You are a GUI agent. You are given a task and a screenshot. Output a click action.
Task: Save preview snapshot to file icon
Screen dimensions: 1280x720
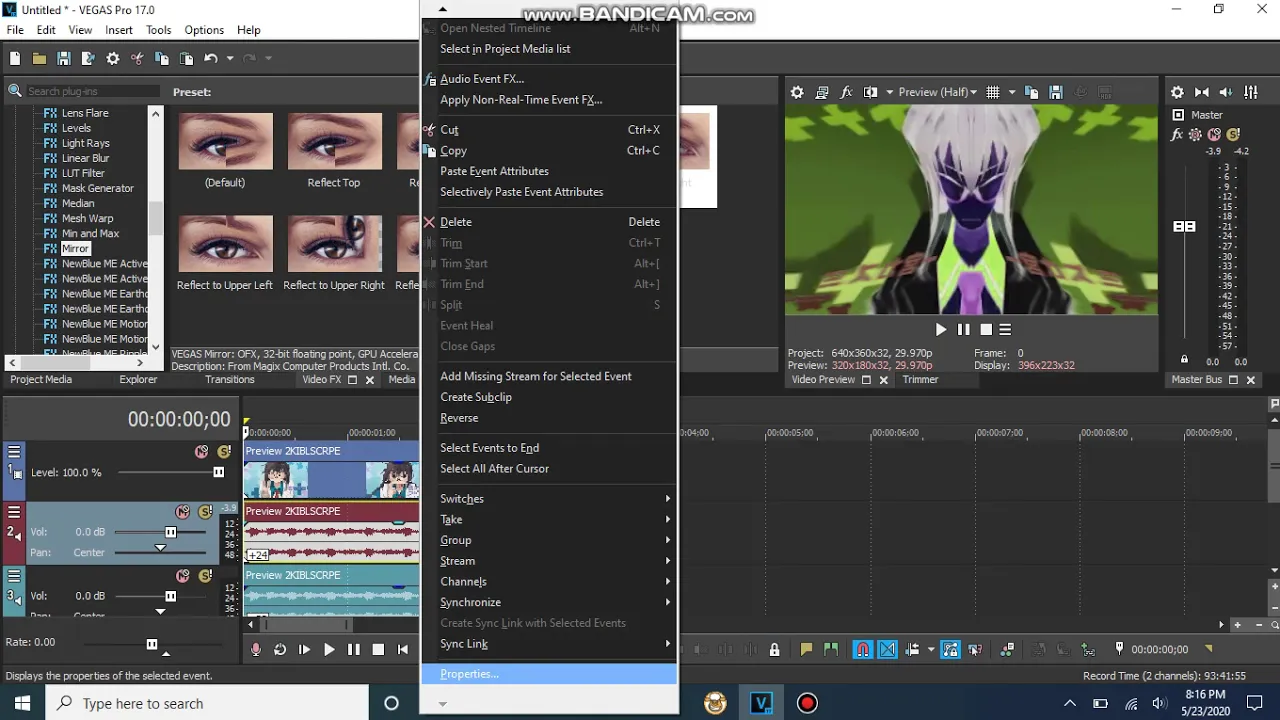coord(1055,92)
